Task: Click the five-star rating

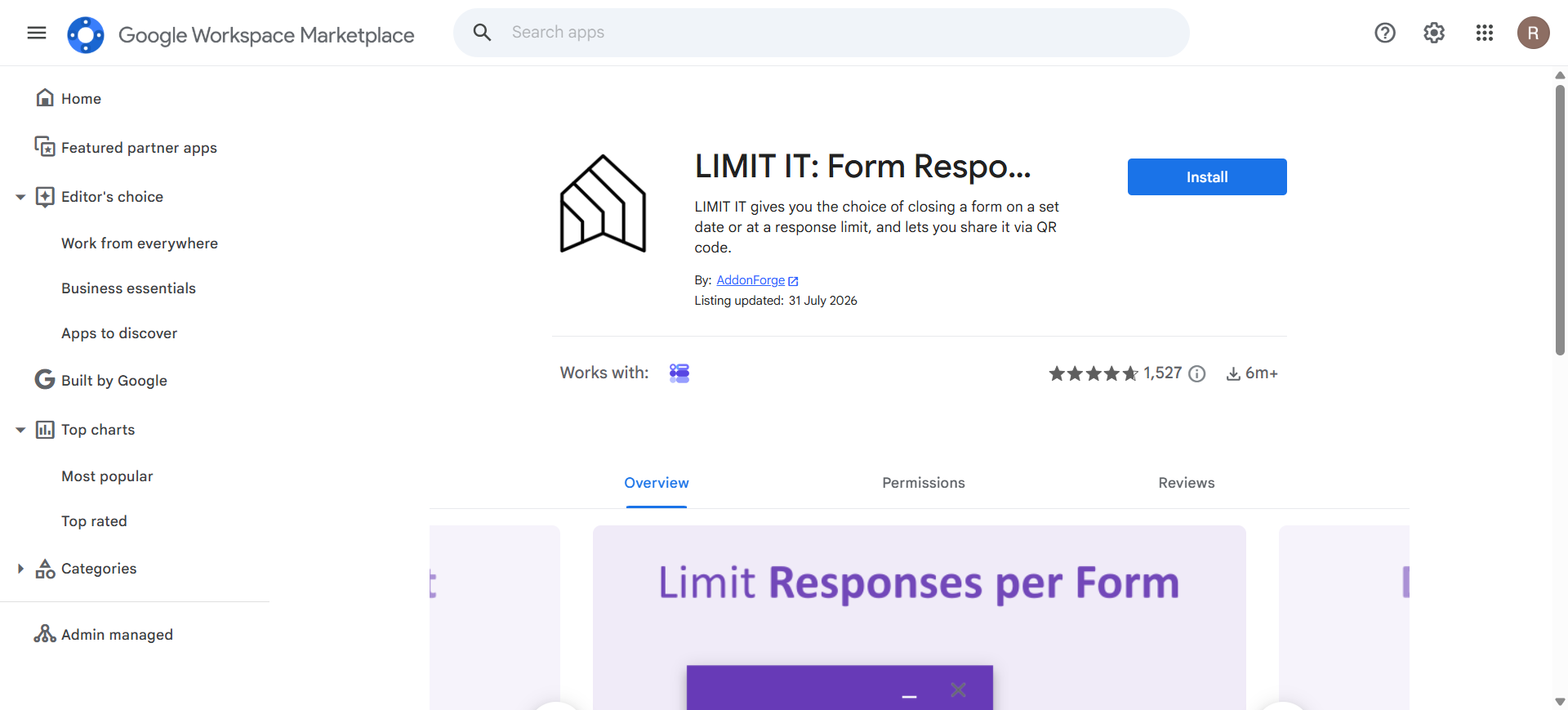Action: click(x=1094, y=373)
